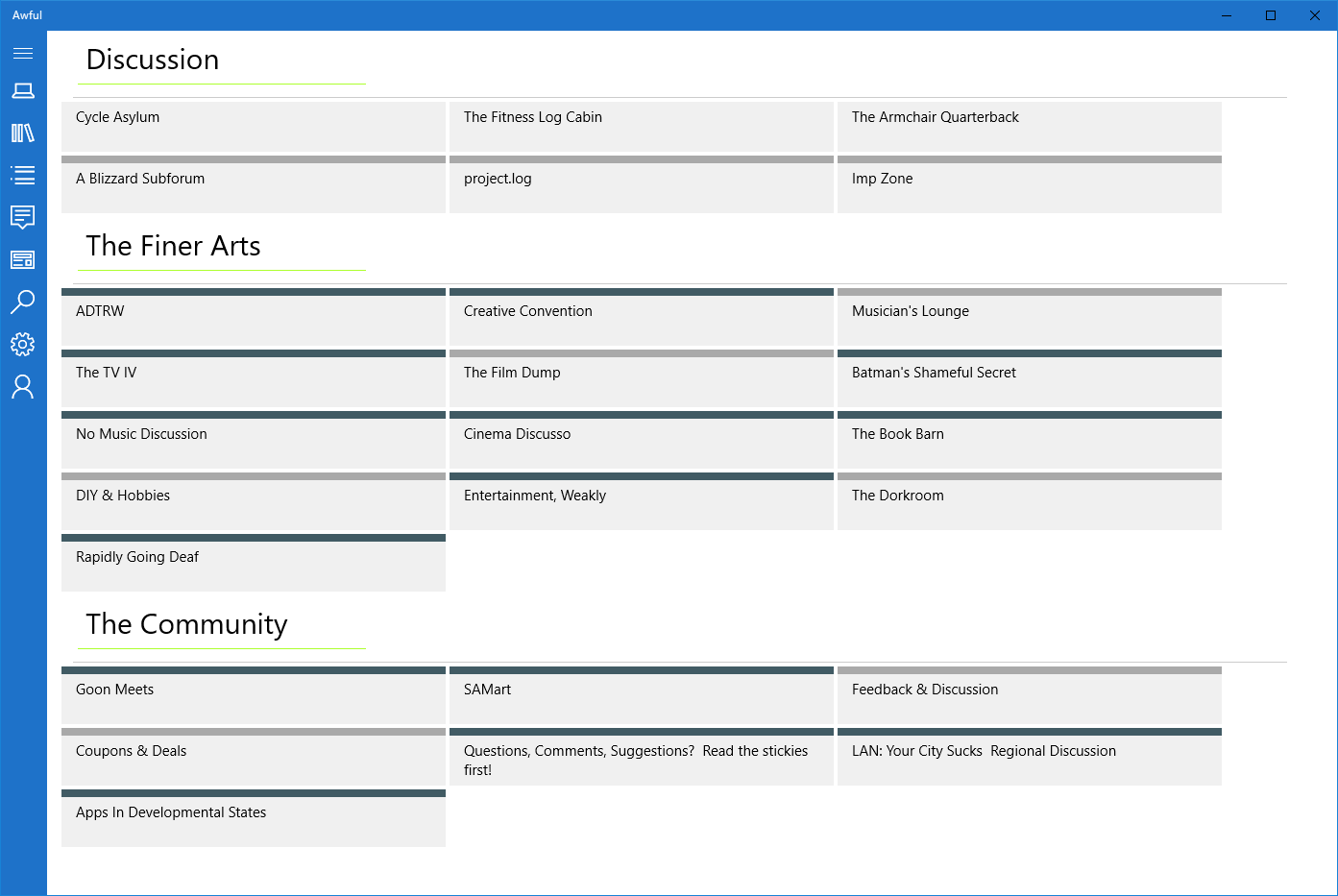
Task: Open search with the magnifying glass icon
Action: pyautogui.click(x=23, y=302)
